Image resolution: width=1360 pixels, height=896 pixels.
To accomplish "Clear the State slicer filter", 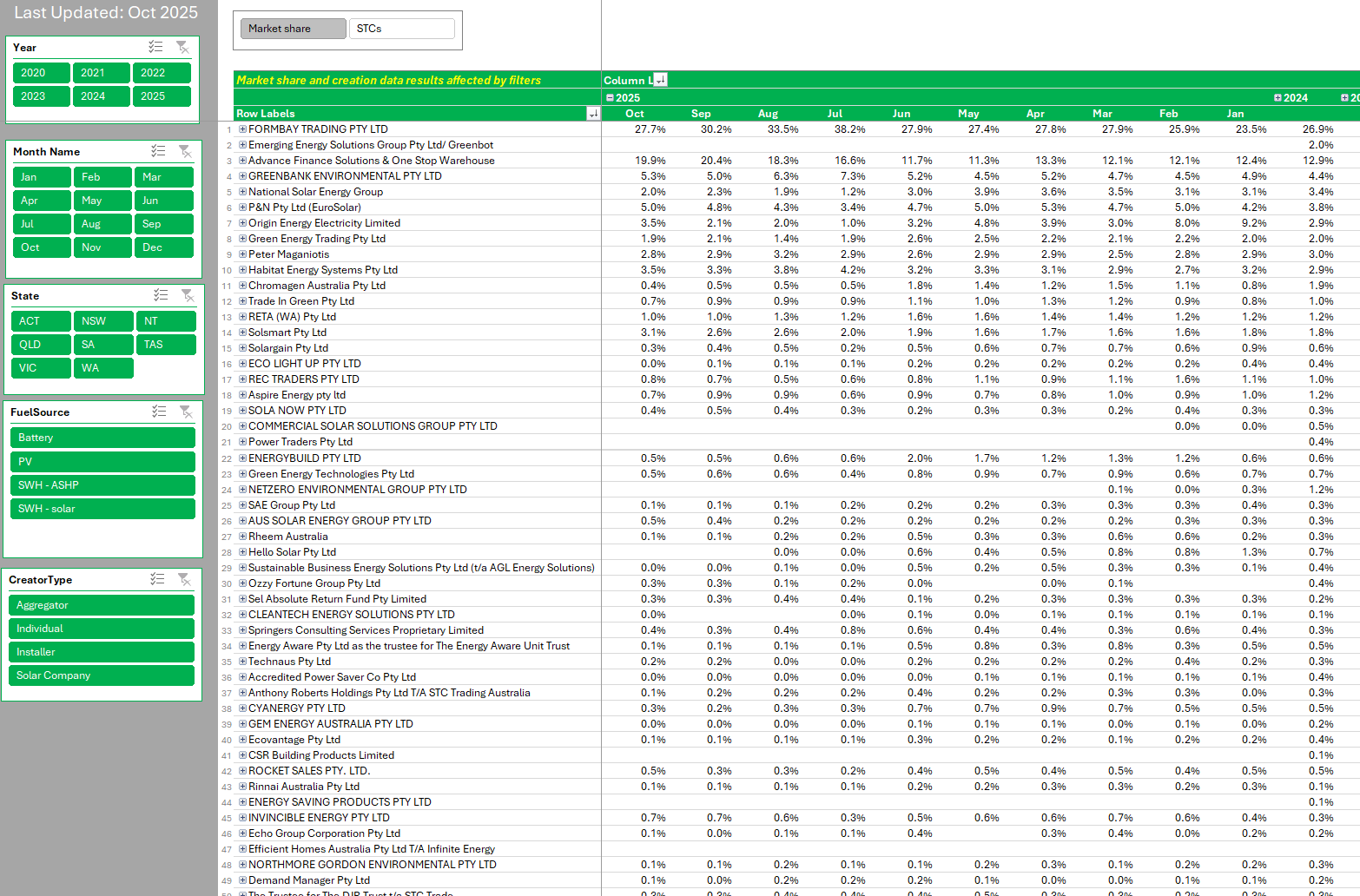I will pyautogui.click(x=188, y=295).
